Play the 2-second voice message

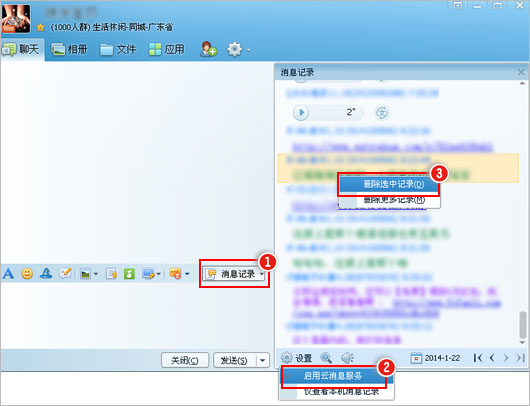301,112
